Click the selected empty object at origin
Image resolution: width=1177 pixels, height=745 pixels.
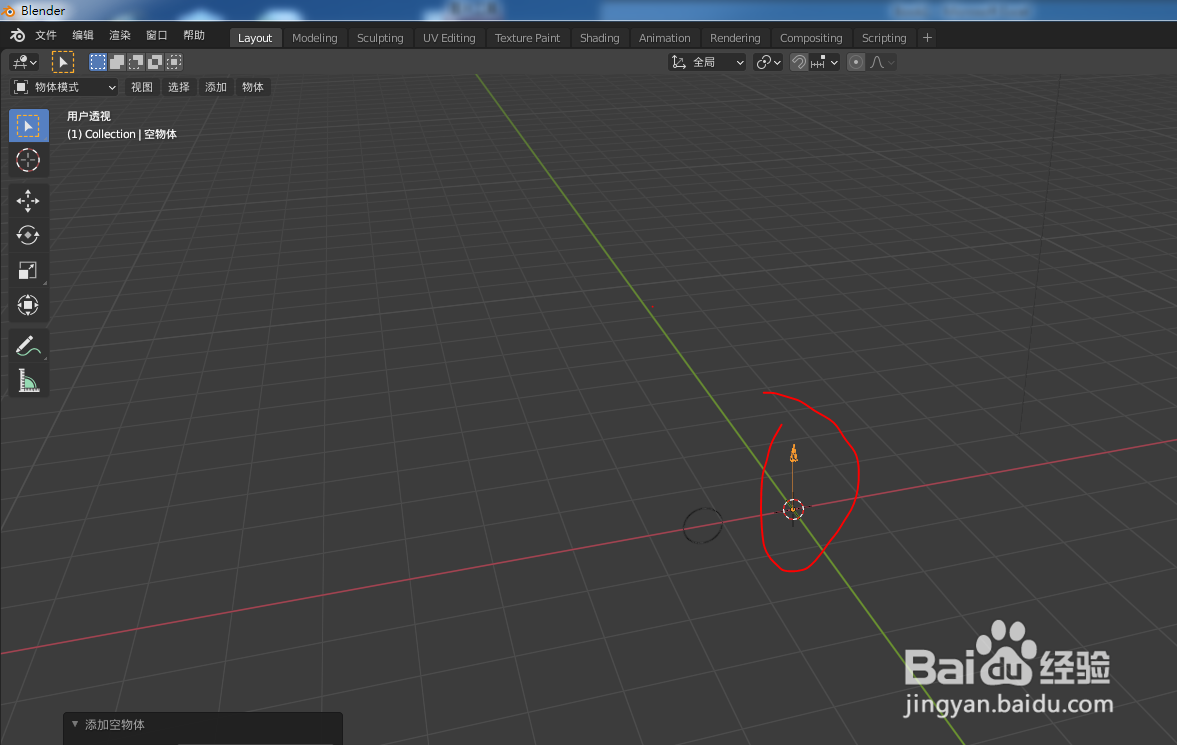point(793,508)
